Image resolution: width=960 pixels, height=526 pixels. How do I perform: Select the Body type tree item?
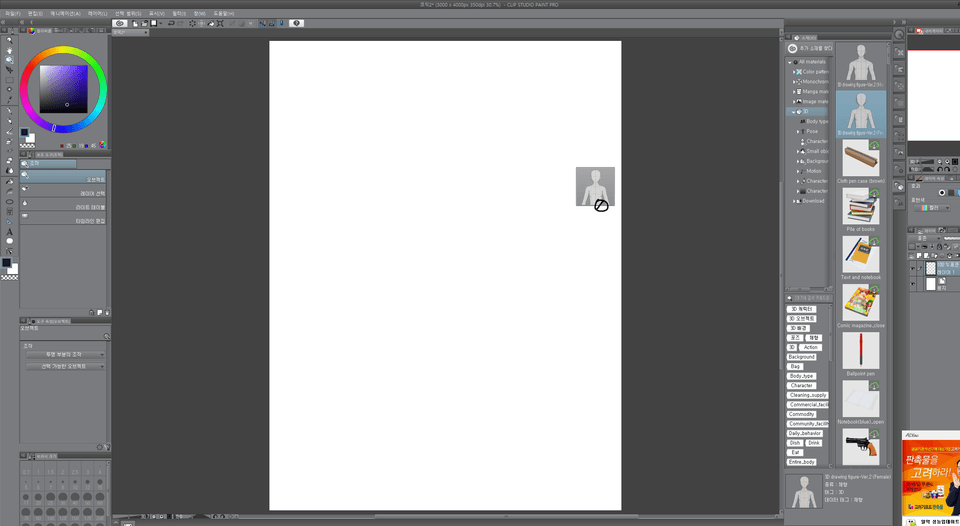point(816,121)
